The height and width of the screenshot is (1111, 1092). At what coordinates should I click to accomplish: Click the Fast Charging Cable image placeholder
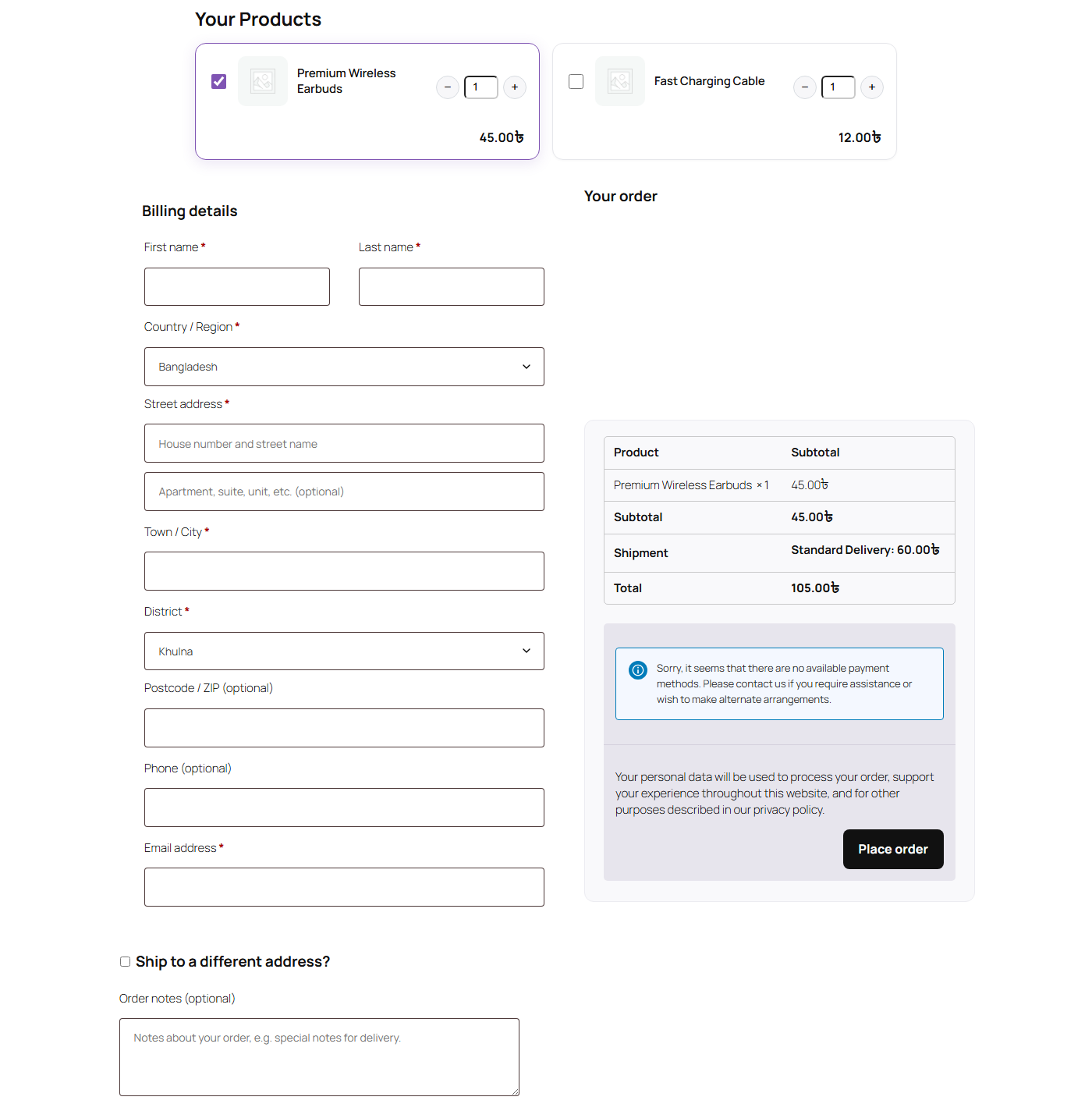click(620, 81)
